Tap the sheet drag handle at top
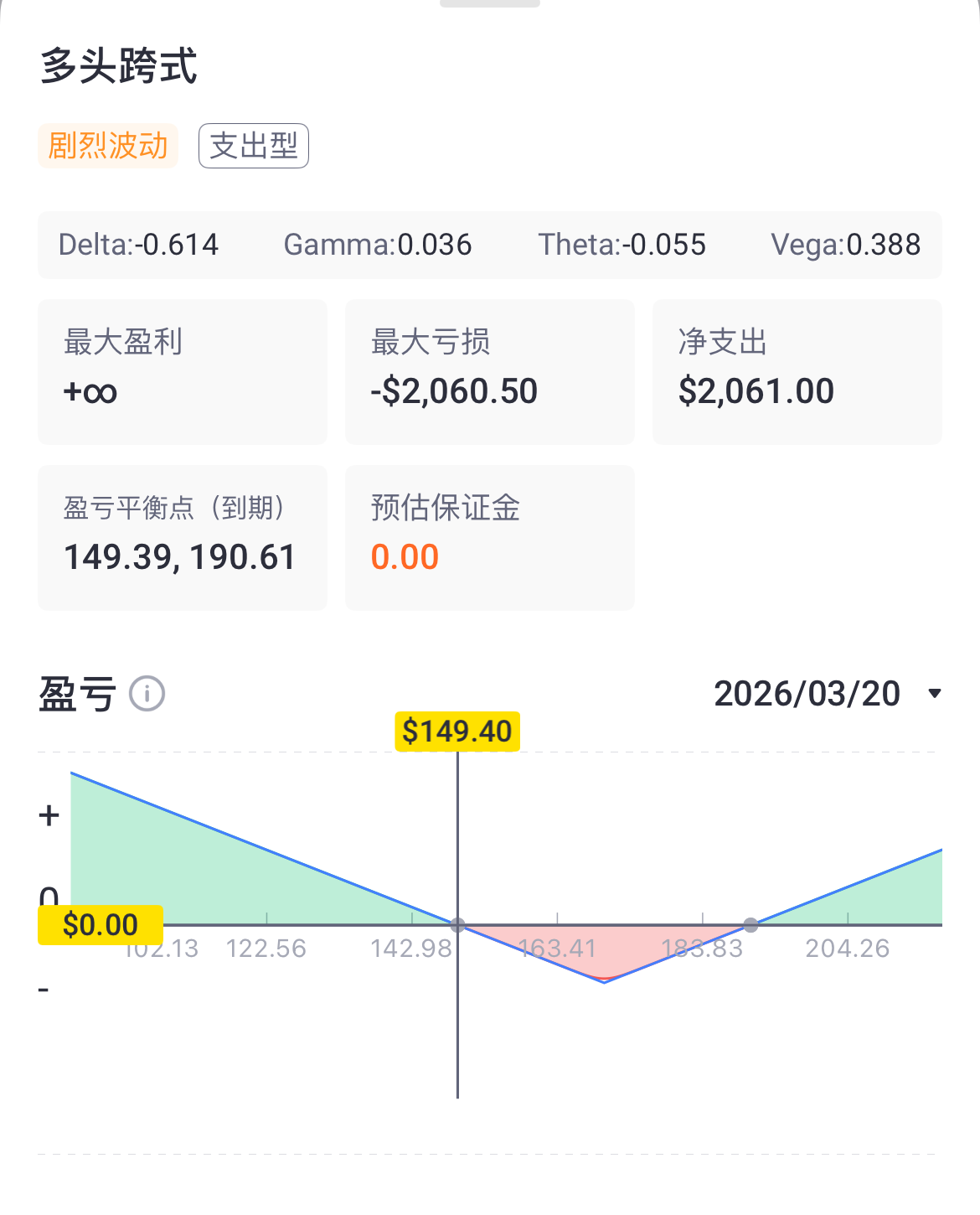Screen dimensions: 980x1215 pyautogui.click(x=490, y=3)
